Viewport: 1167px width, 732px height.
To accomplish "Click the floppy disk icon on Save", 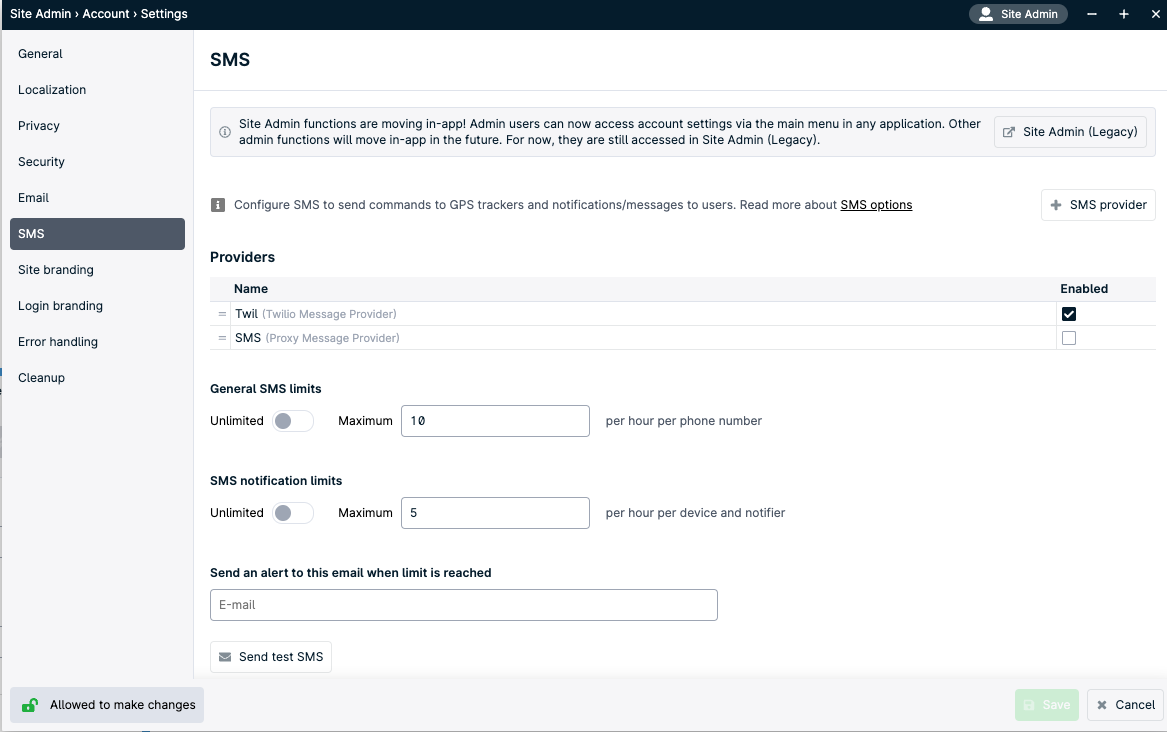I will [x=1029, y=704].
